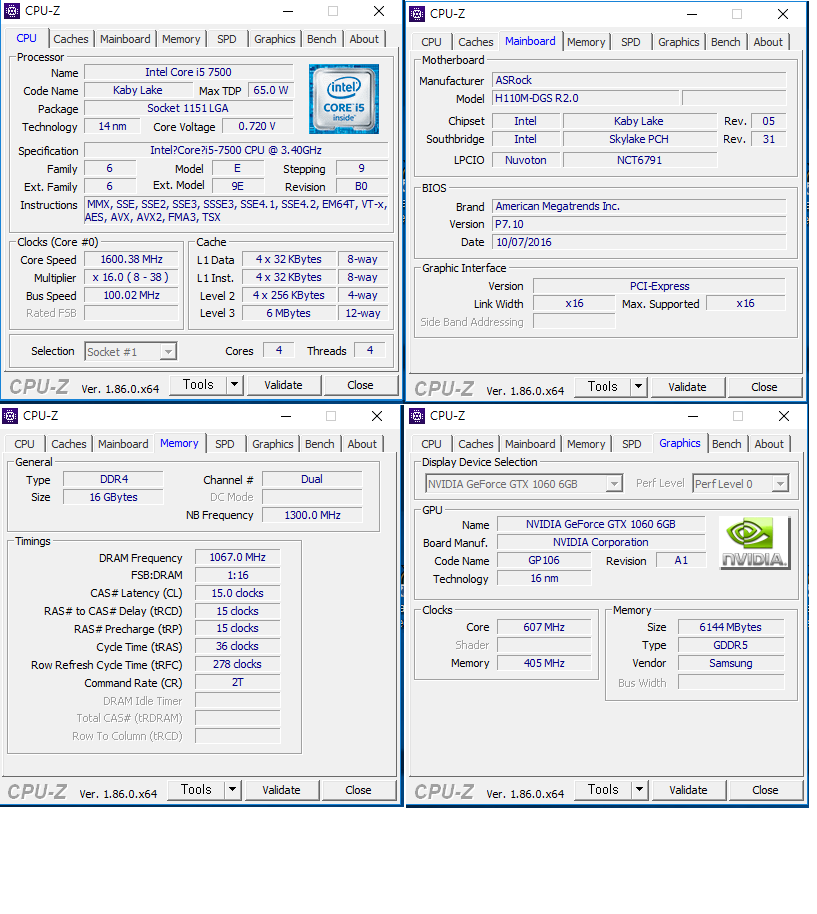Screen dimensions: 817x914
Task: Click the graphic interface version 'PCI-Express'
Action: (x=659, y=286)
